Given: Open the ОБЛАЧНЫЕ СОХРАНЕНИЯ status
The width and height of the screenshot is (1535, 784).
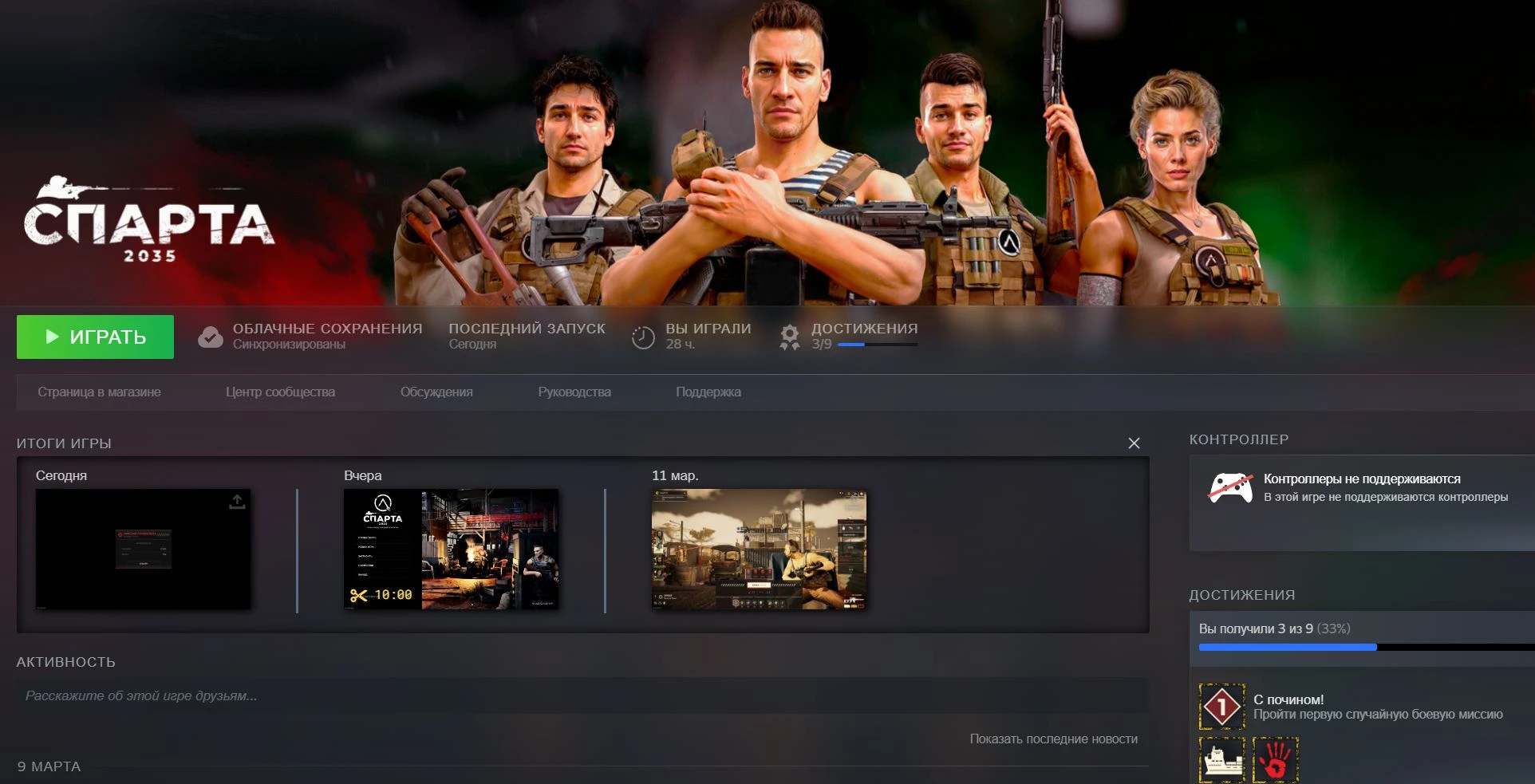Looking at the screenshot, I should (328, 329).
